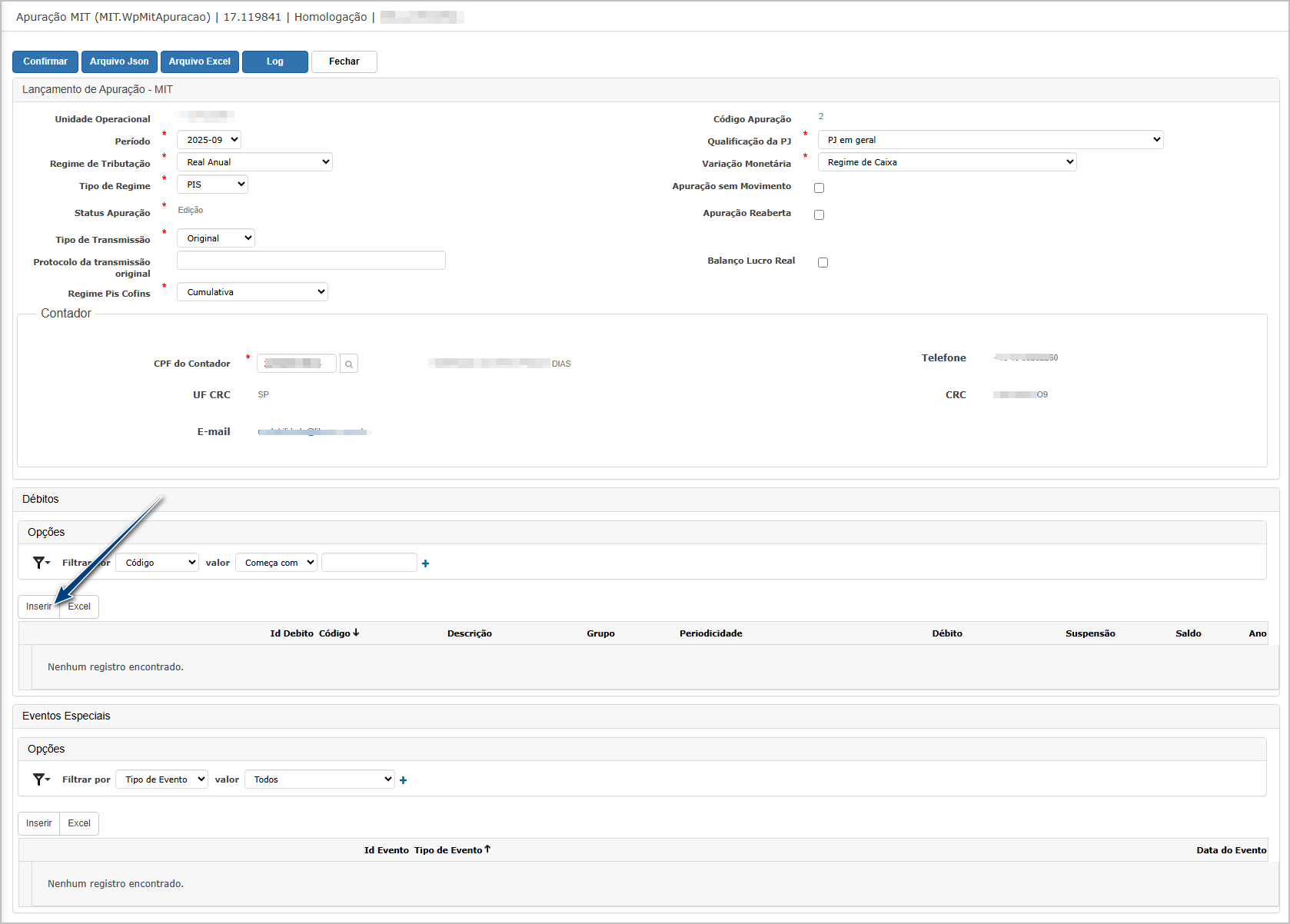Click Inserir in the Débitos section

(38, 607)
